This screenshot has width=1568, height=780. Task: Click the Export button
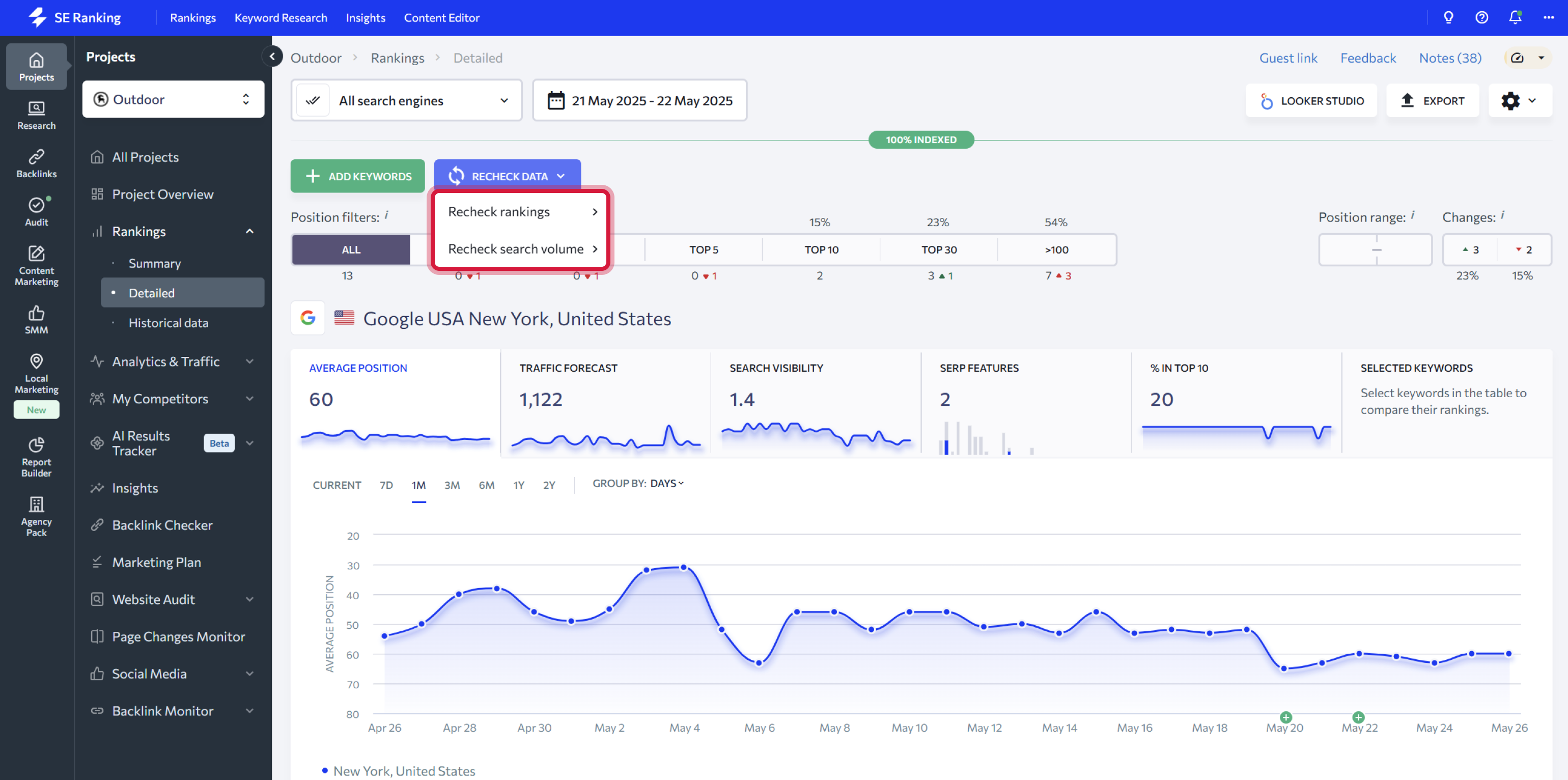[x=1432, y=100]
